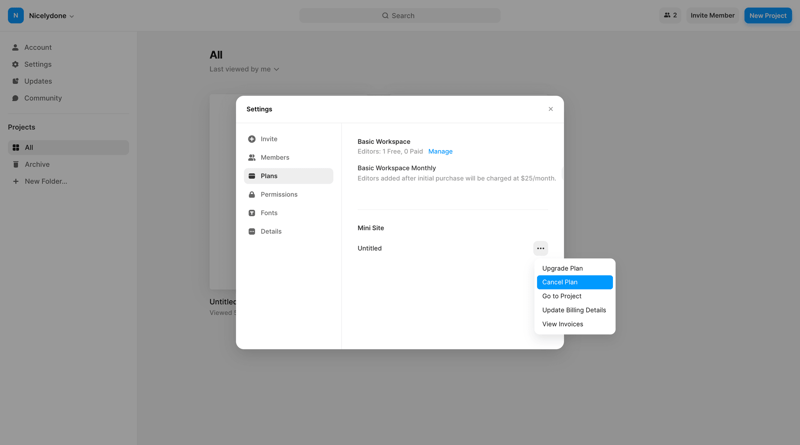Select the Plans tab in Settings
The image size is (800, 445).
288,176
